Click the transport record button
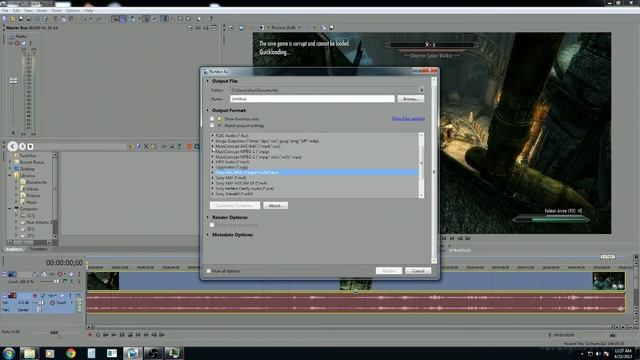The image size is (640, 360). click(x=90, y=335)
